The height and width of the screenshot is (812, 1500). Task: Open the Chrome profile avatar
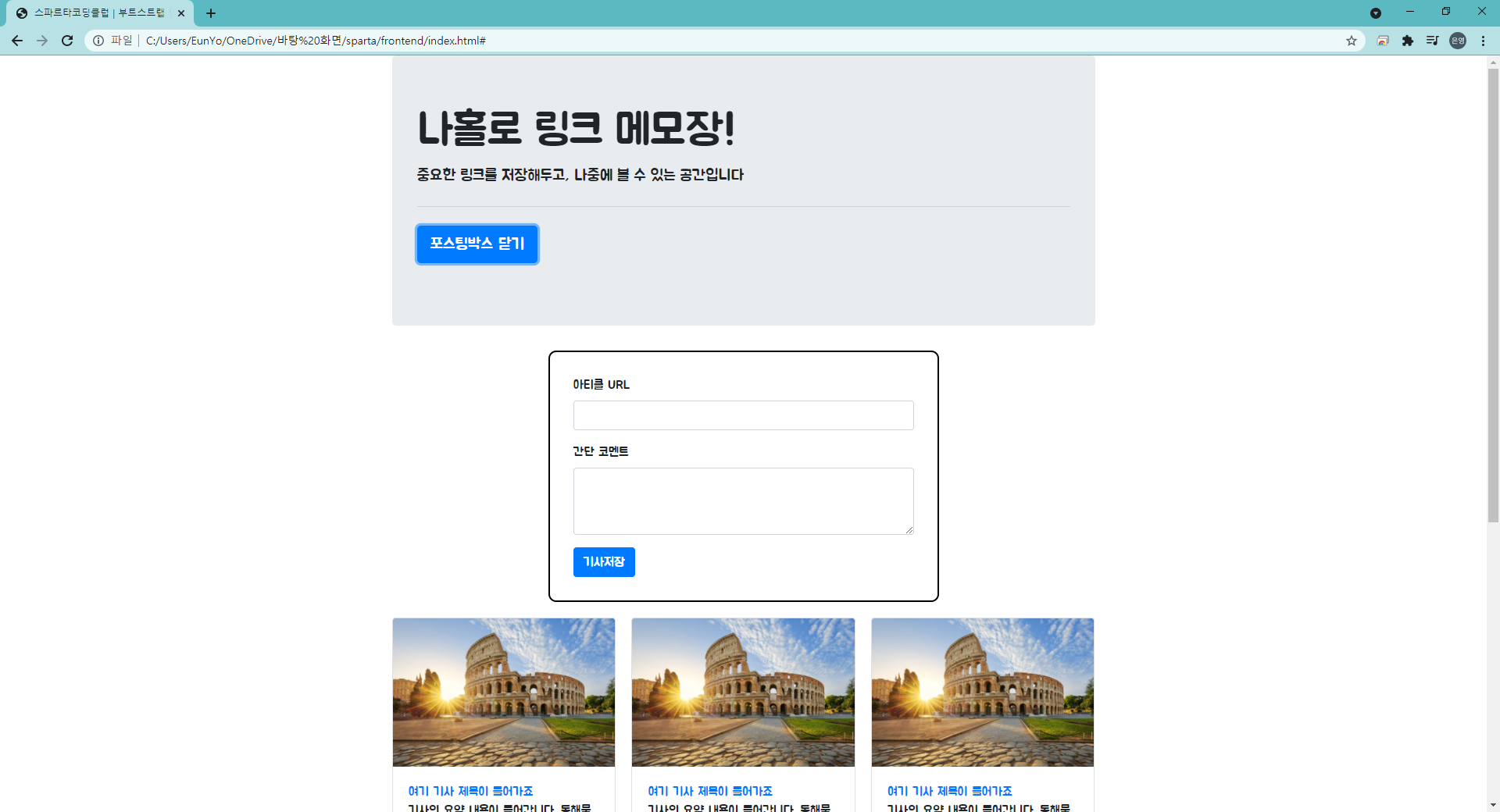pyautogui.click(x=1458, y=41)
